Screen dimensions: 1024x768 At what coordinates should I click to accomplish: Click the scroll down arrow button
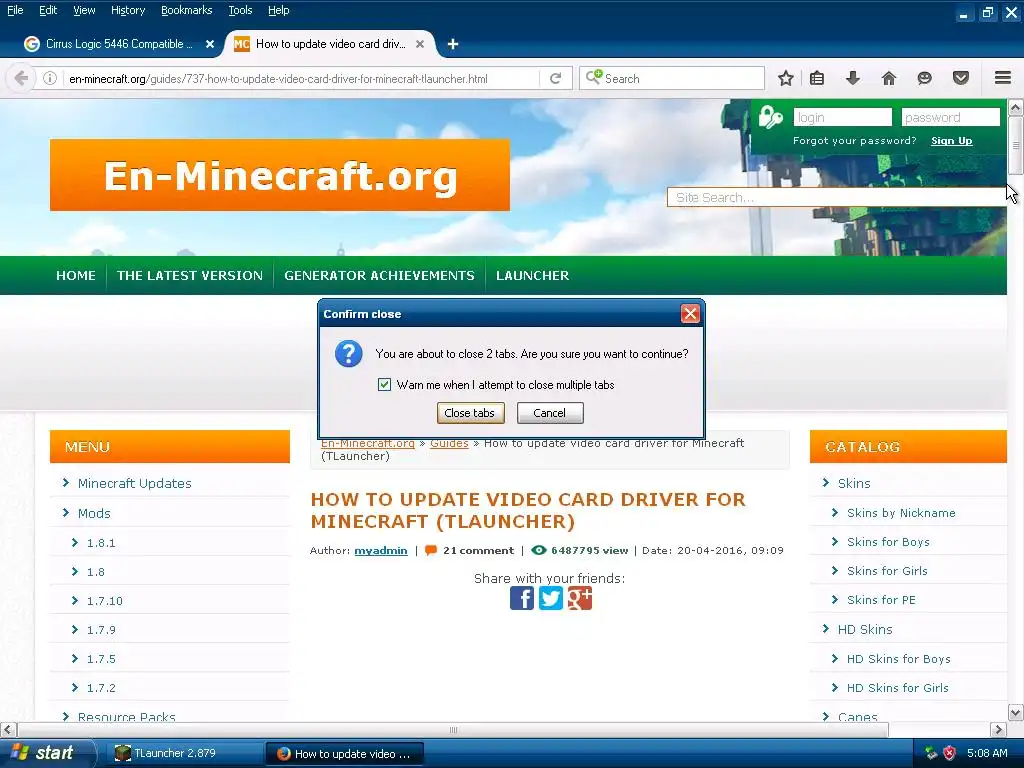click(x=1016, y=712)
